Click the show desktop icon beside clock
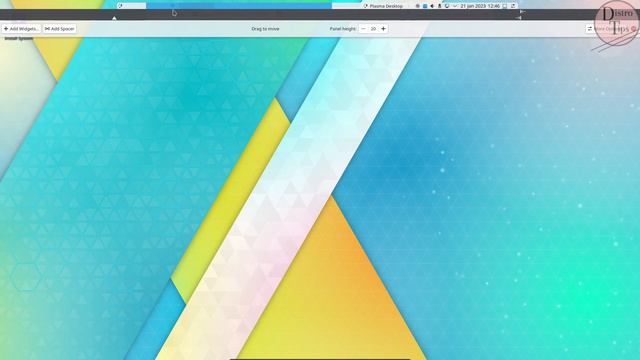Screen dimensions: 640x360 click(x=504, y=6)
